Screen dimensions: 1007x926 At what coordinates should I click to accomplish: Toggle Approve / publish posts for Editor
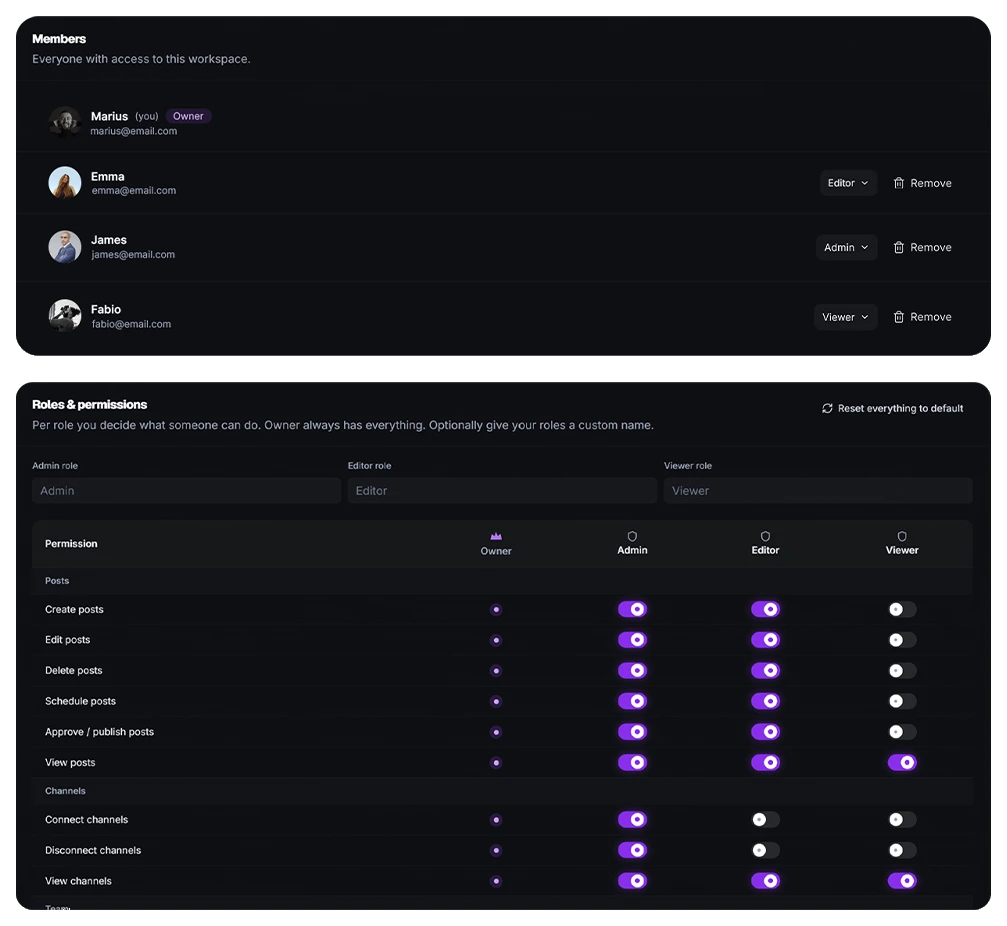[x=765, y=731]
